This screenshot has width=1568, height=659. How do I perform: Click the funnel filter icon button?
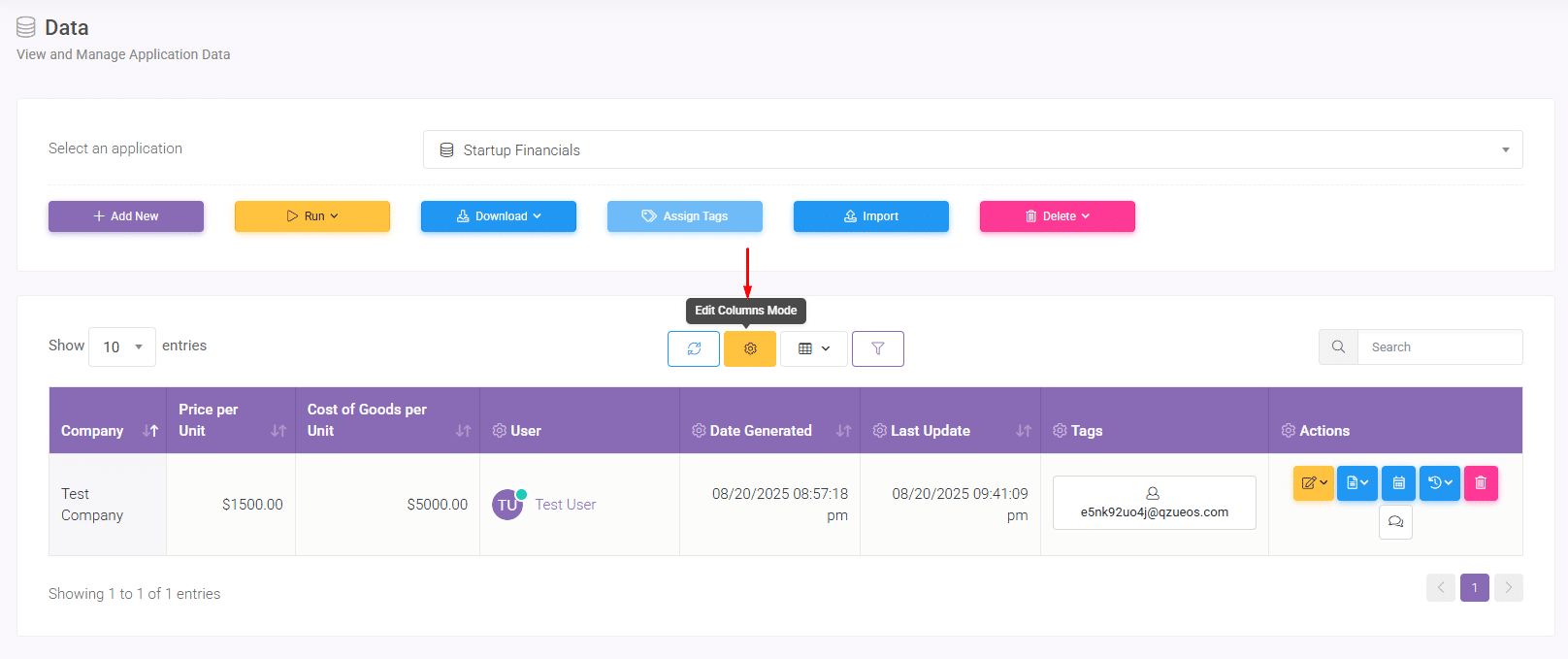(x=878, y=348)
